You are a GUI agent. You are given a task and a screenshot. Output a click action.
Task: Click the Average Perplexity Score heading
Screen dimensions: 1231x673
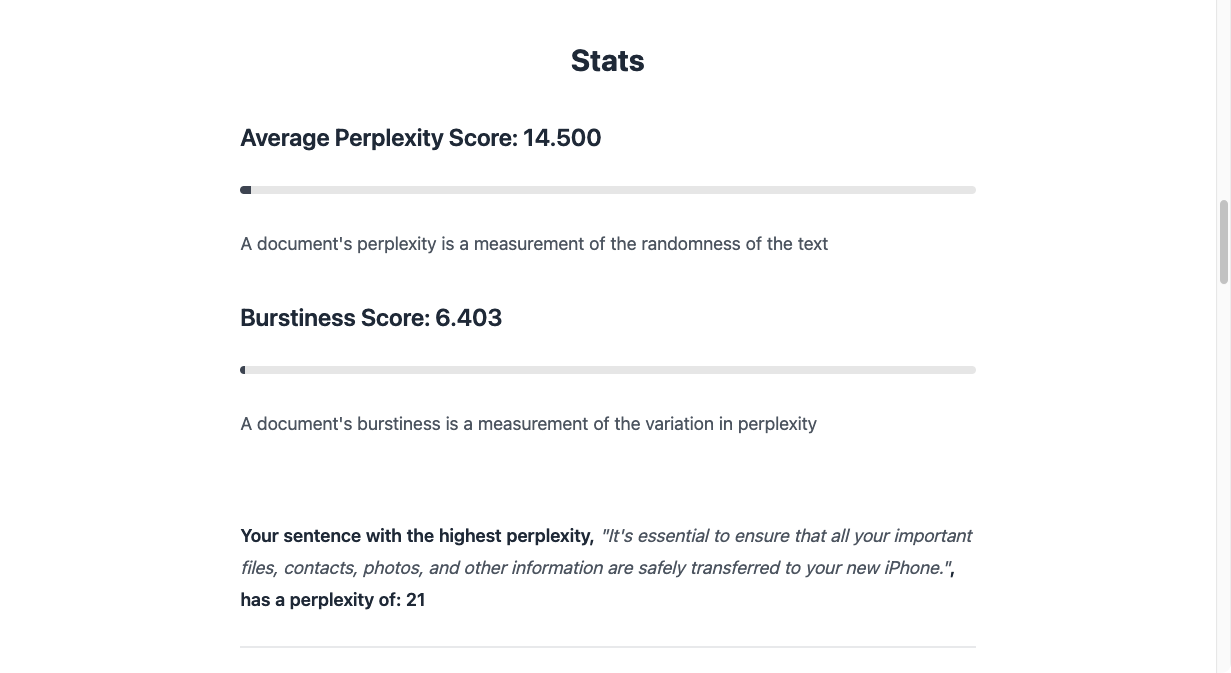tap(420, 138)
